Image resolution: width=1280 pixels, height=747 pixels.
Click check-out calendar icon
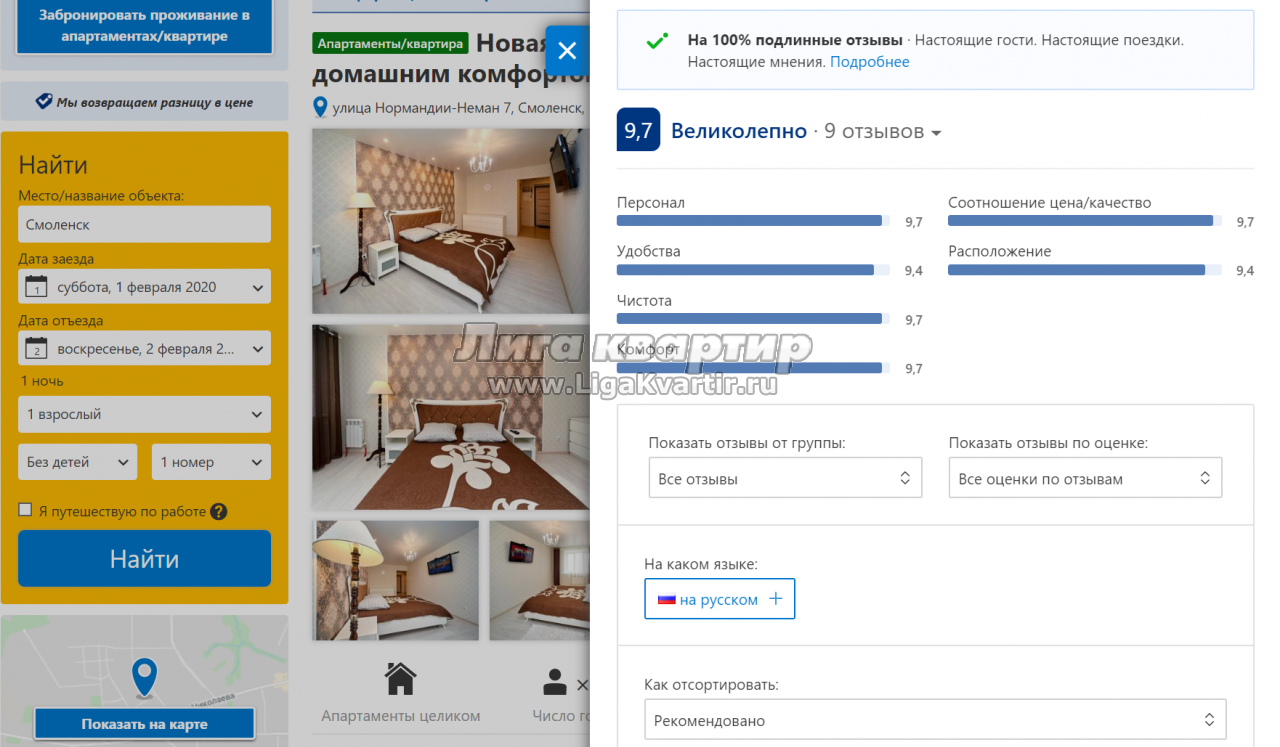click(36, 349)
